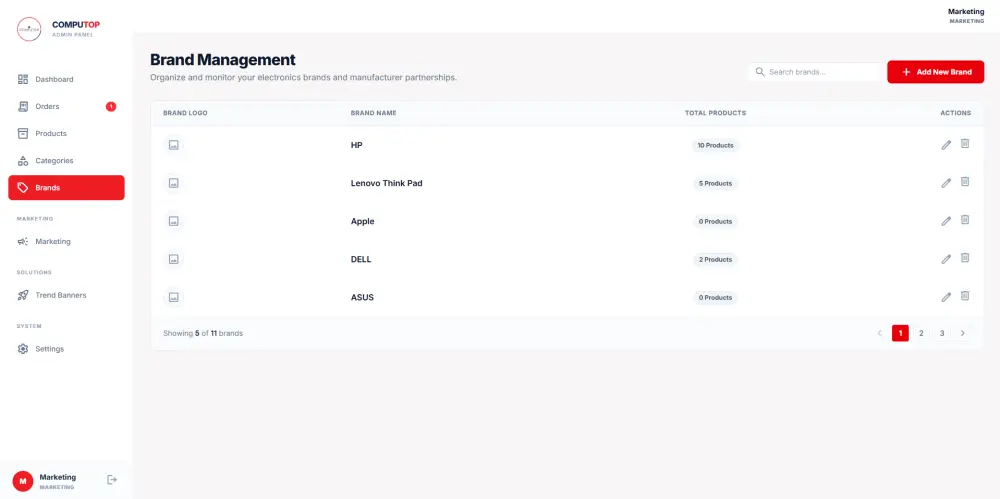Delete the Apple brand row
This screenshot has height=499, width=1000.
click(x=965, y=220)
